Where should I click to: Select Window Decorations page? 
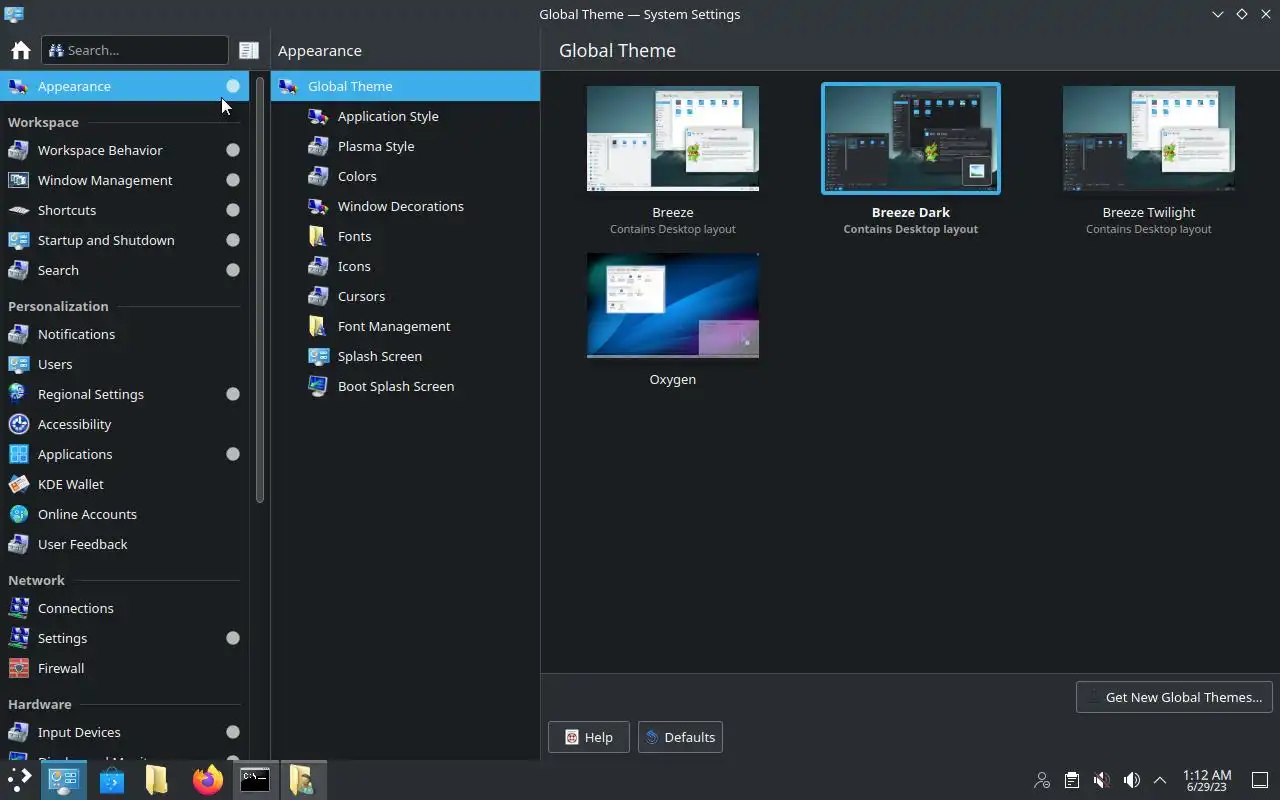tap(405, 206)
